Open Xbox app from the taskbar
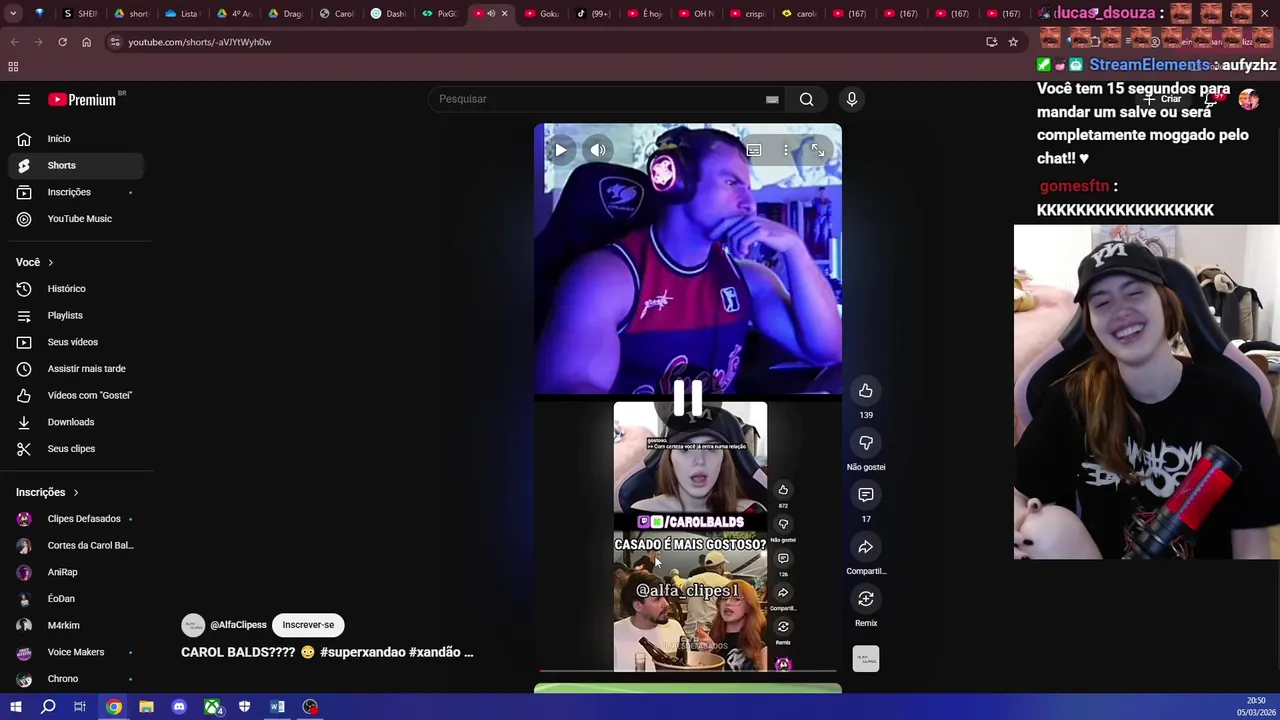Viewport: 1280px width, 720px height. pyautogui.click(x=212, y=707)
